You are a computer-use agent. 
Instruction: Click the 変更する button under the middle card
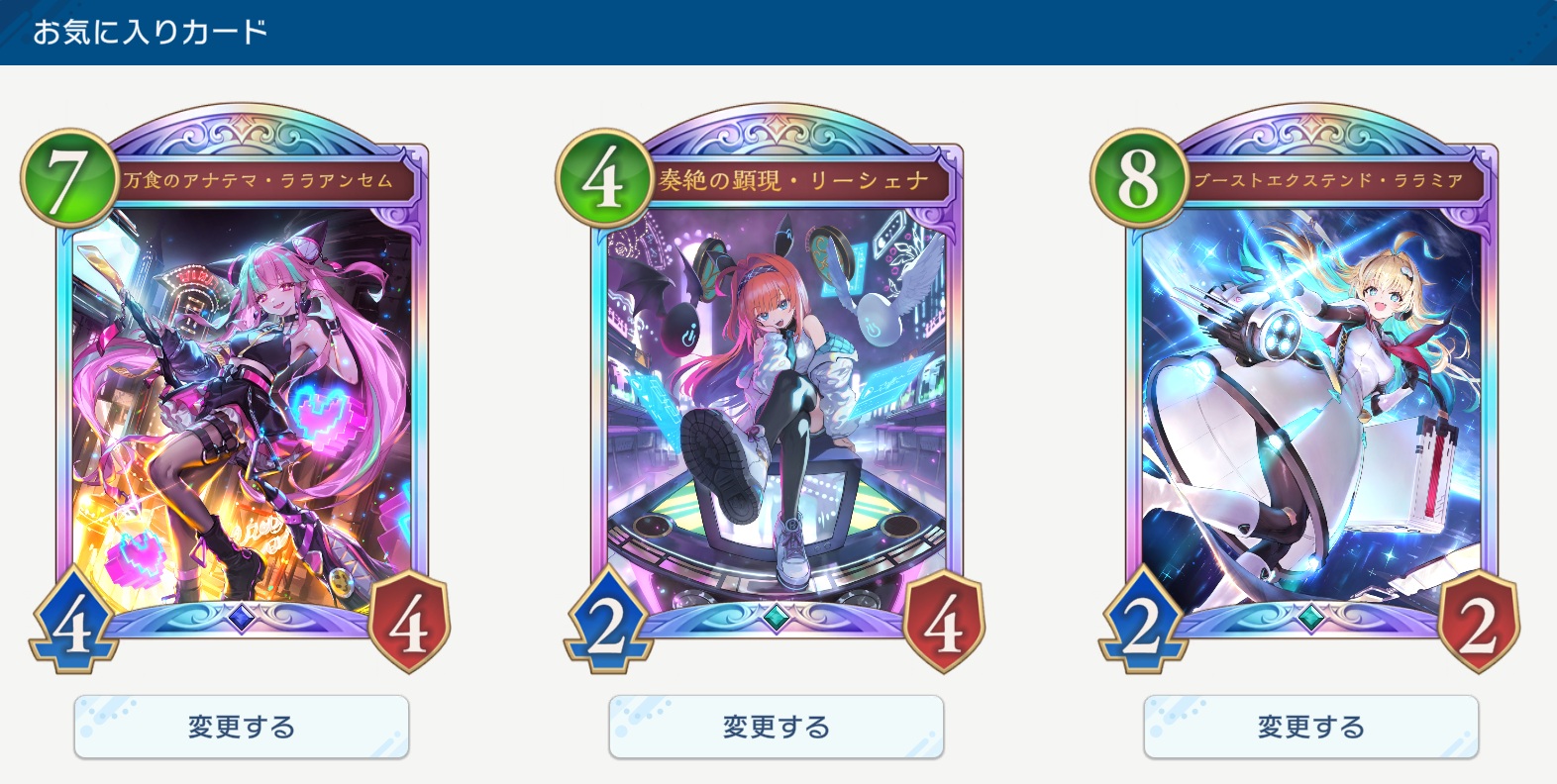tap(777, 728)
